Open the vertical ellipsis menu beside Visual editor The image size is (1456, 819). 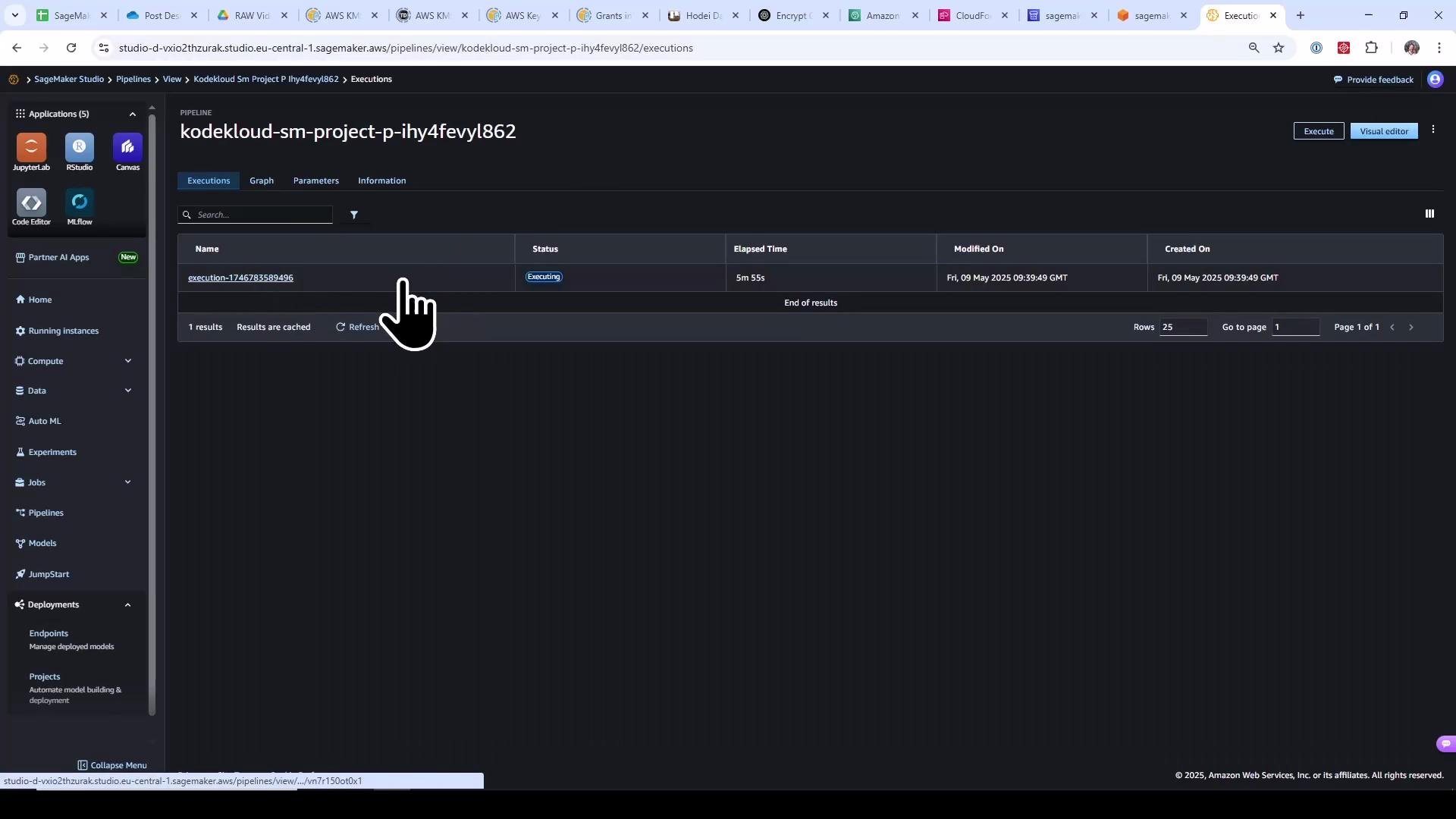pyautogui.click(x=1433, y=130)
